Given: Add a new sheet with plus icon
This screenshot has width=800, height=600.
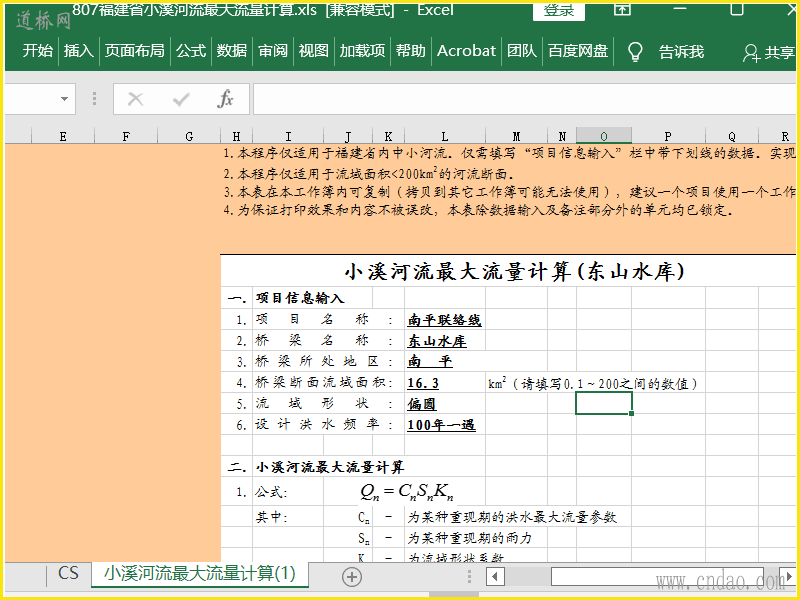Looking at the screenshot, I should 352,577.
